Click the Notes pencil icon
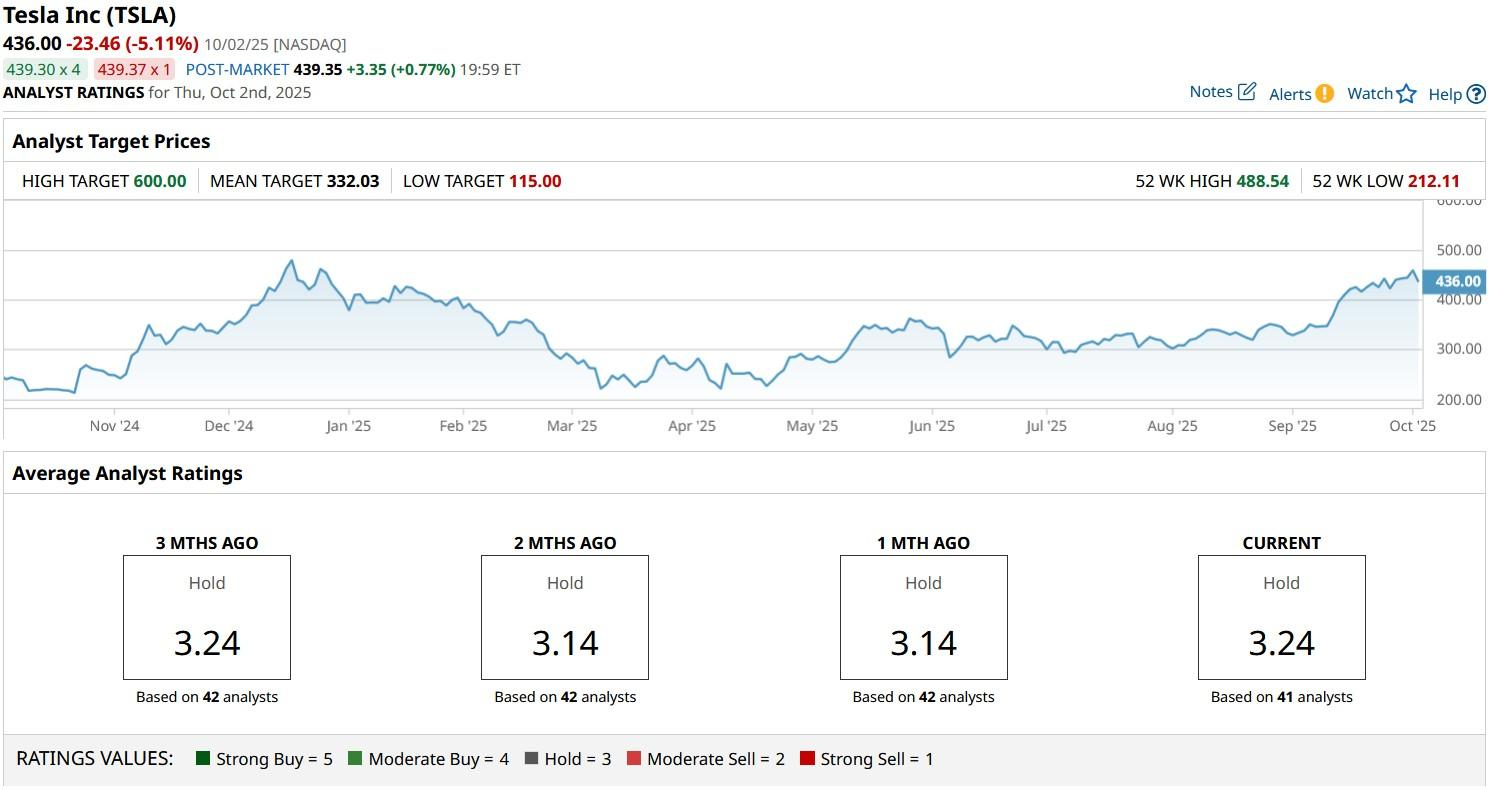Screen dimensions: 1491x790 pyautogui.click(x=1247, y=92)
